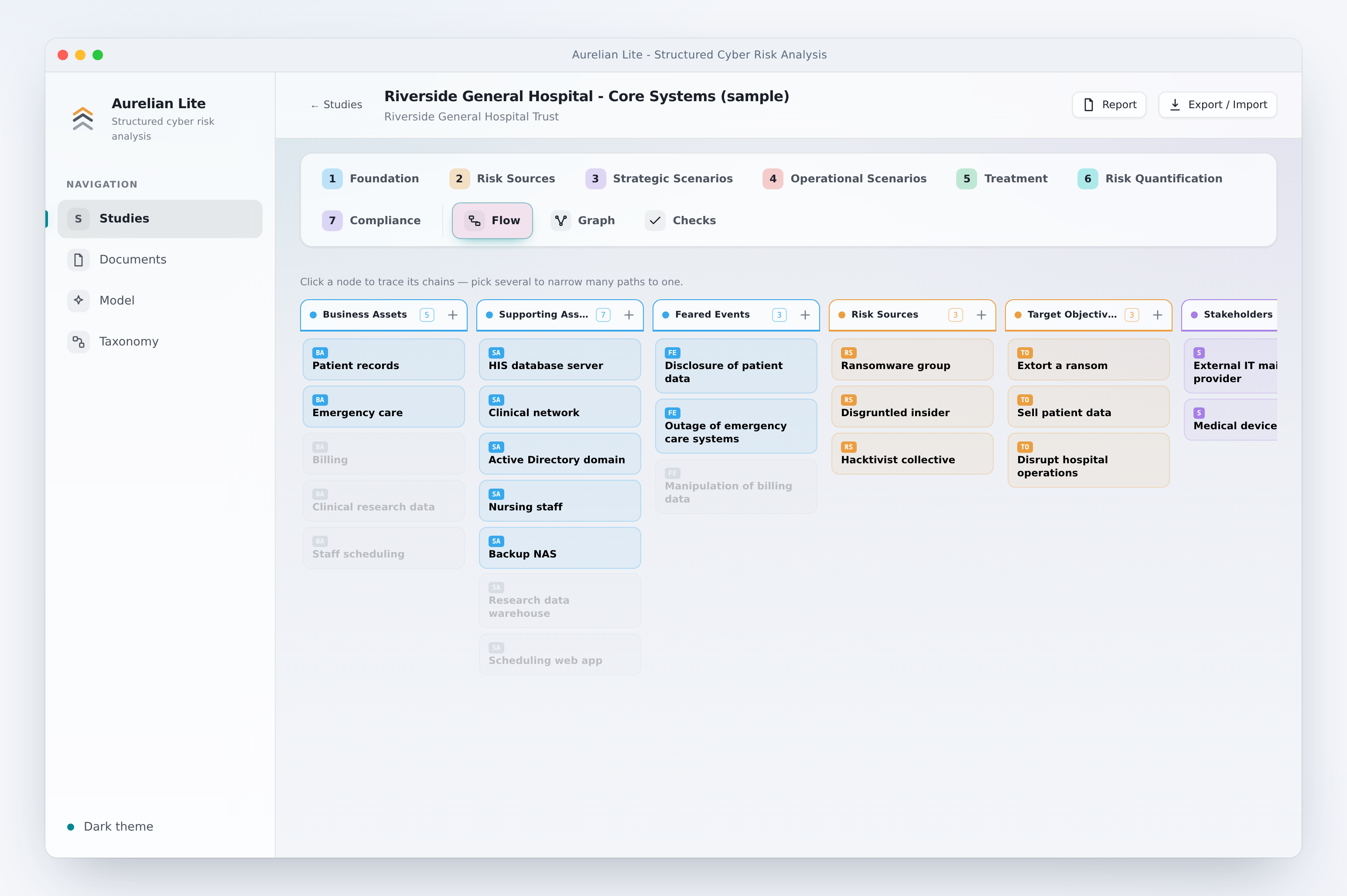Click the Checks tab's checkmark icon
This screenshot has height=896, width=1347.
click(x=655, y=221)
